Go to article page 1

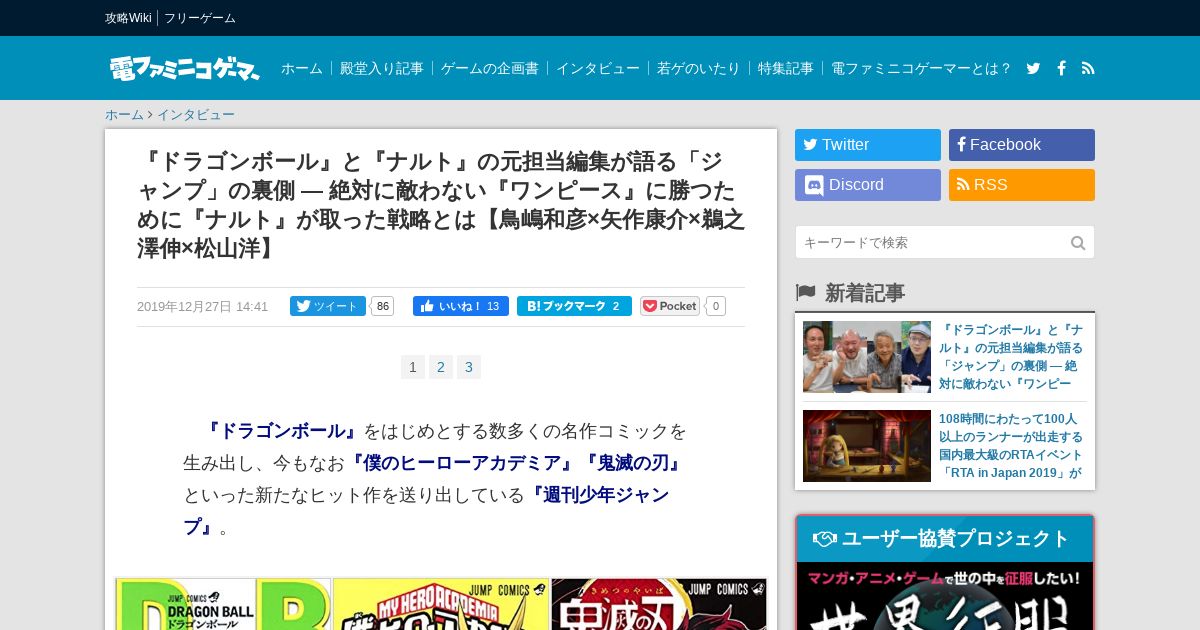pyautogui.click(x=413, y=367)
